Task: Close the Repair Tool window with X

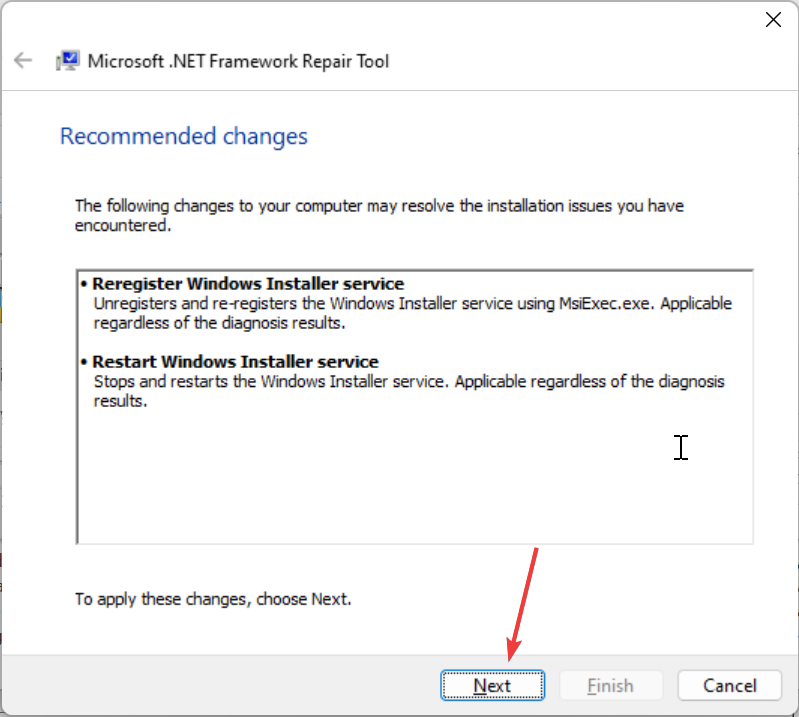Action: (772, 19)
